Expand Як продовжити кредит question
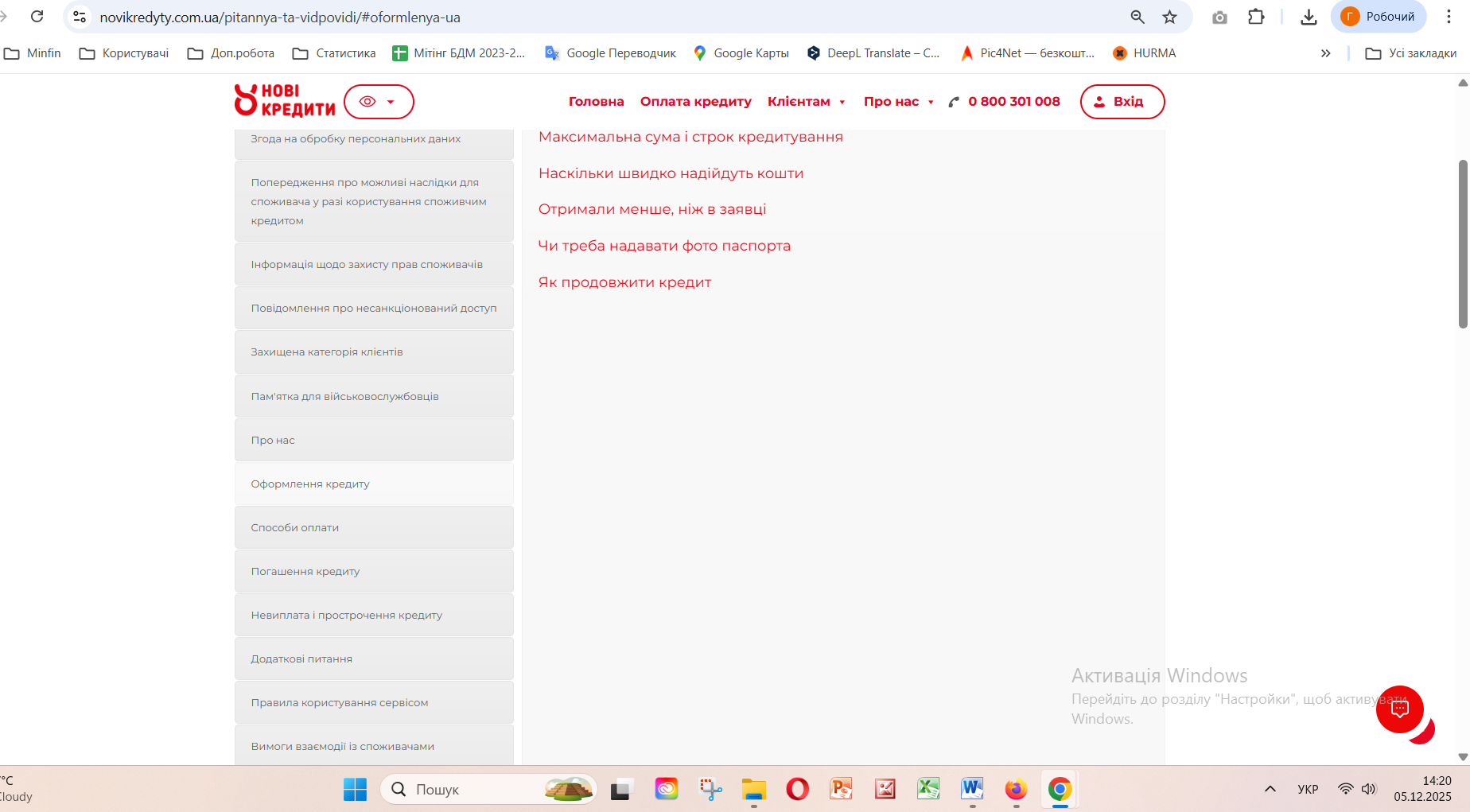1470x812 pixels. (x=624, y=282)
